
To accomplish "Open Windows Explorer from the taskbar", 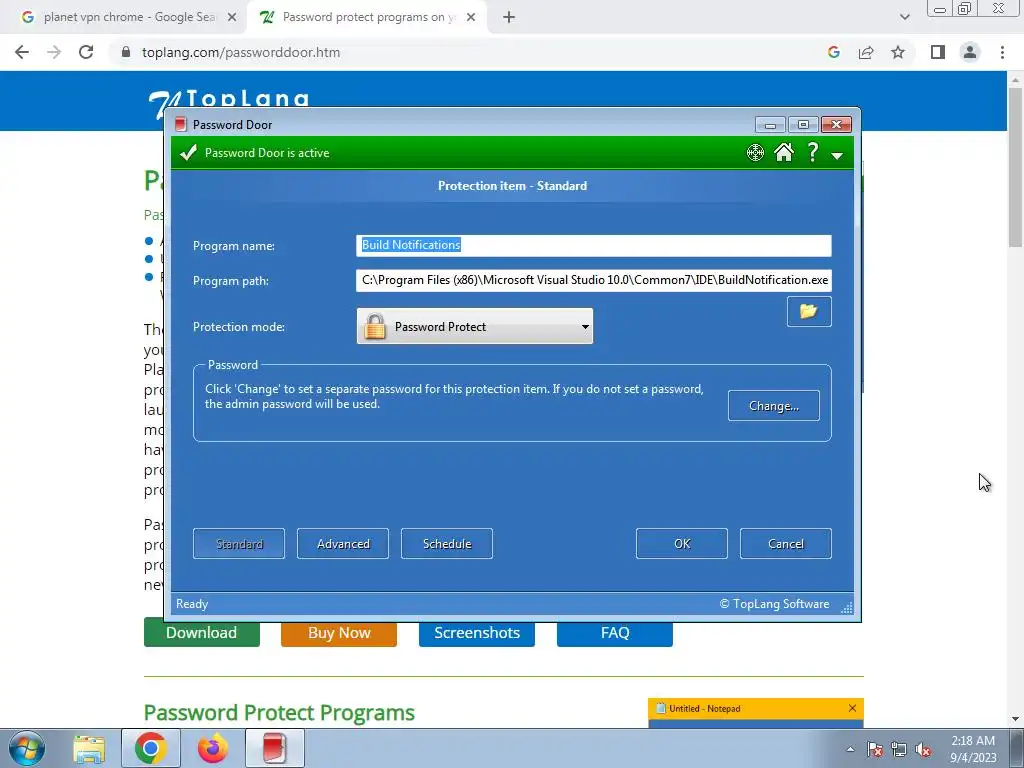I will point(89,748).
